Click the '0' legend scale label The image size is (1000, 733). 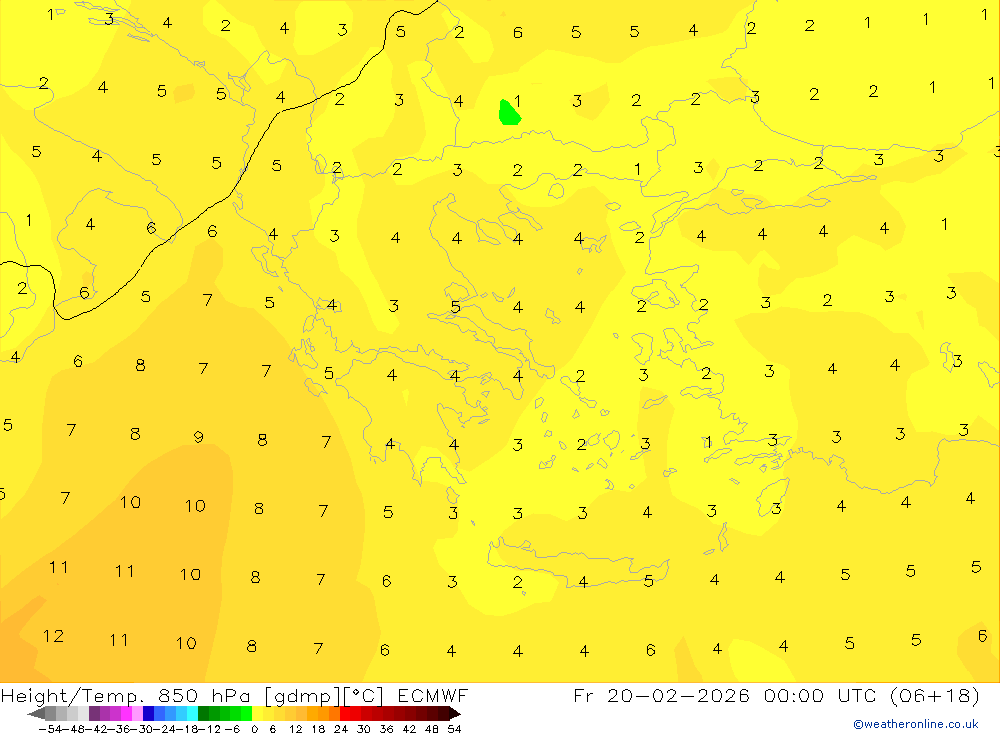pyautogui.click(x=254, y=729)
